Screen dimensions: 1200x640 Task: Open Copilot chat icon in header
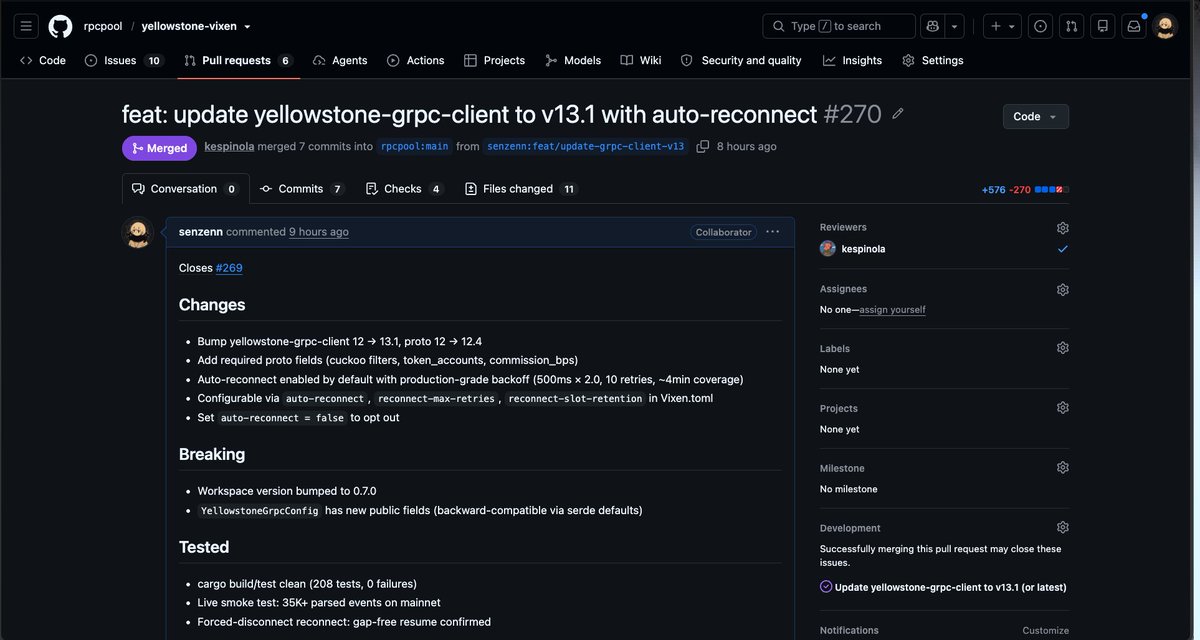tap(933, 26)
